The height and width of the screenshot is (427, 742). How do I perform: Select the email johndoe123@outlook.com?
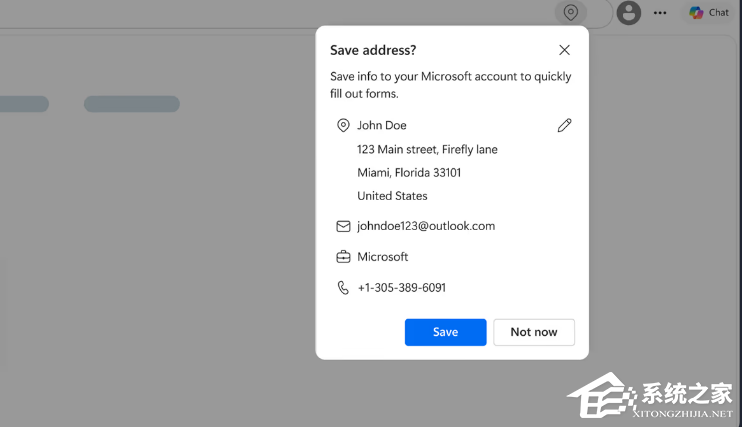coord(425,226)
